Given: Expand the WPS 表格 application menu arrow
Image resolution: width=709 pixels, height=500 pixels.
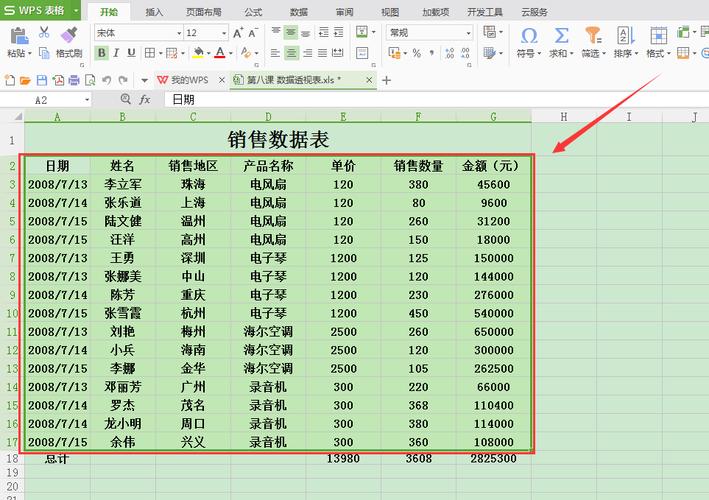Looking at the screenshot, I should click(x=76, y=10).
